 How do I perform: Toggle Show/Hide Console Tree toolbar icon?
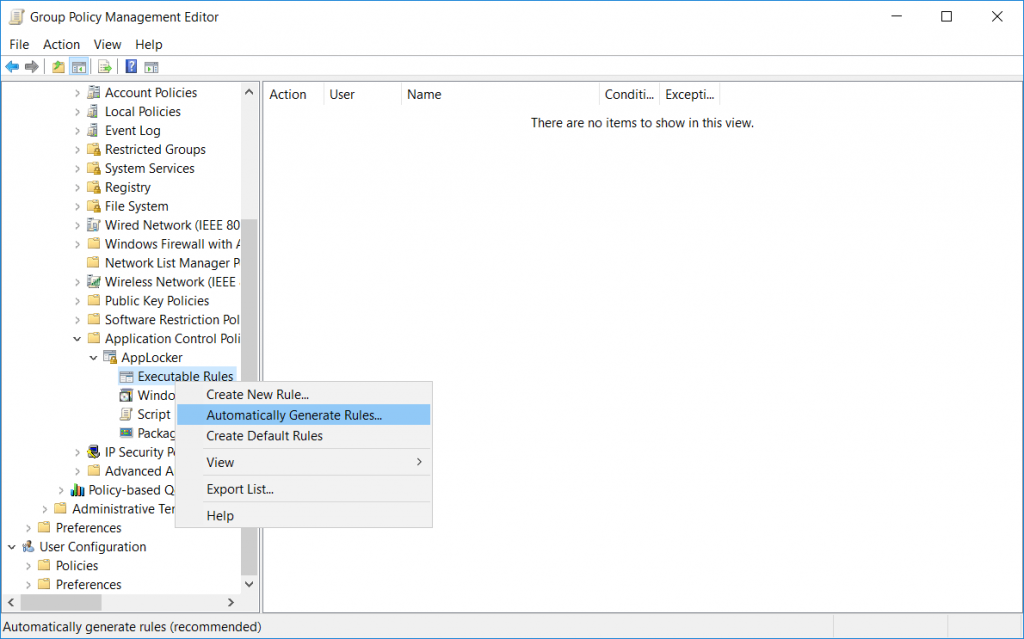[78, 67]
